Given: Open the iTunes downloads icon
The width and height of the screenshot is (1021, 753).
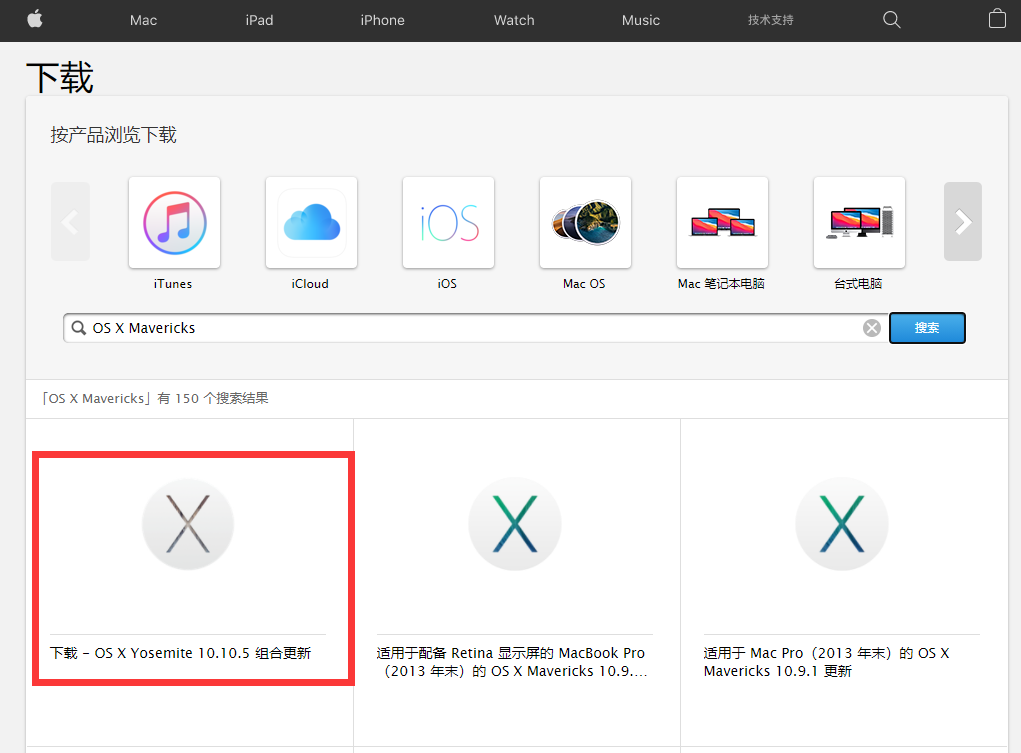Looking at the screenshot, I should click(175, 223).
